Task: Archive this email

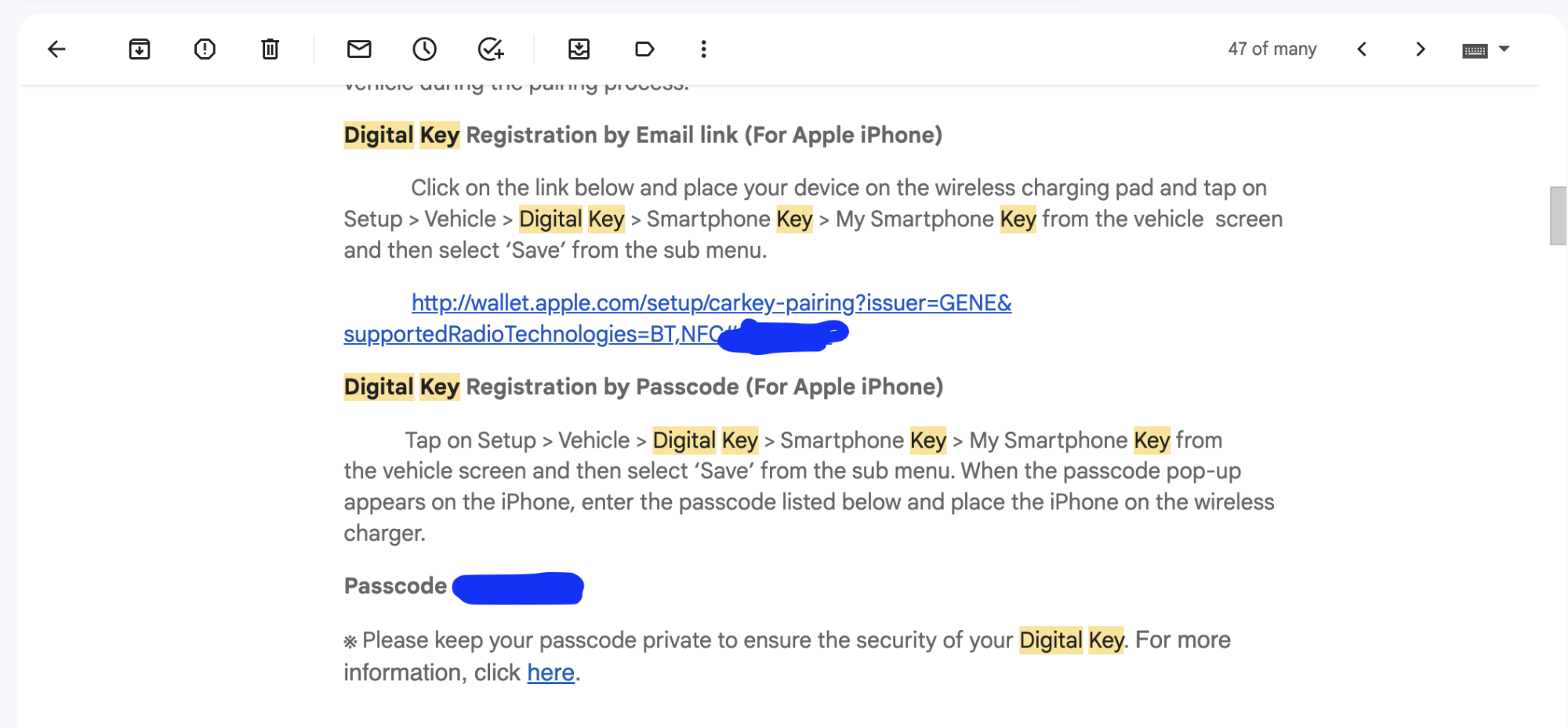Action: click(x=140, y=49)
